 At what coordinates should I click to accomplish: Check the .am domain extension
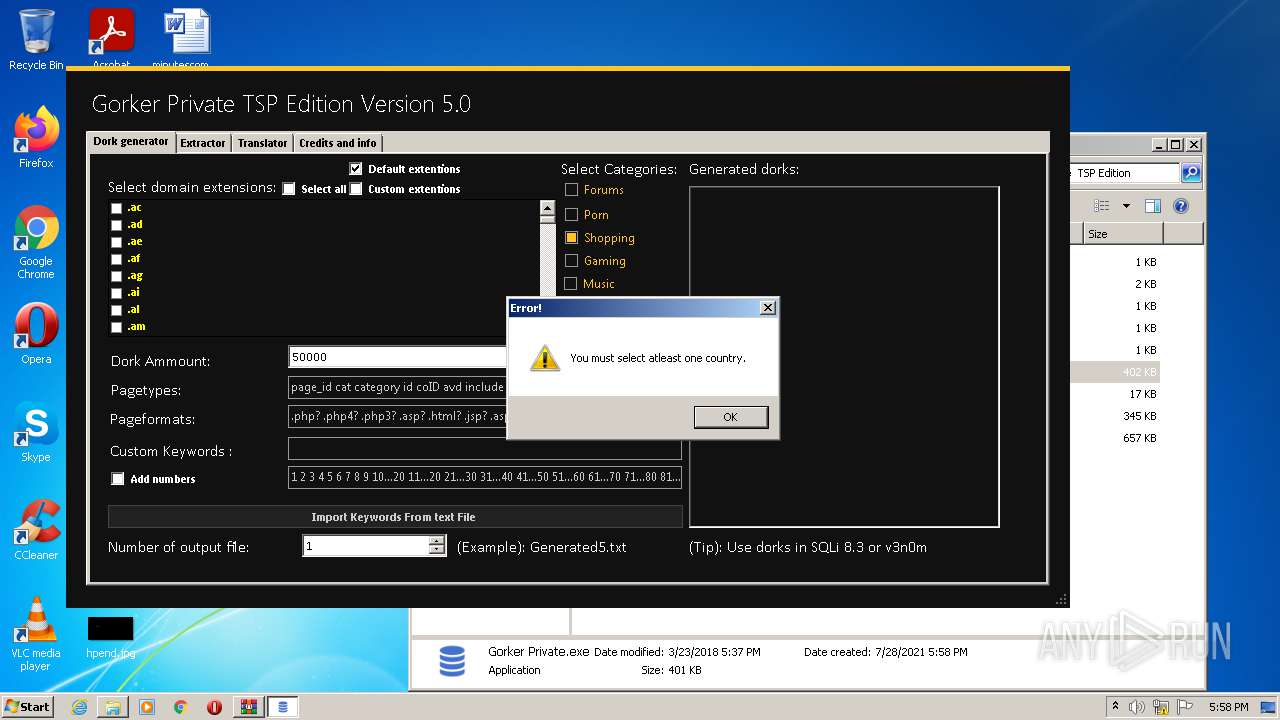pos(117,327)
